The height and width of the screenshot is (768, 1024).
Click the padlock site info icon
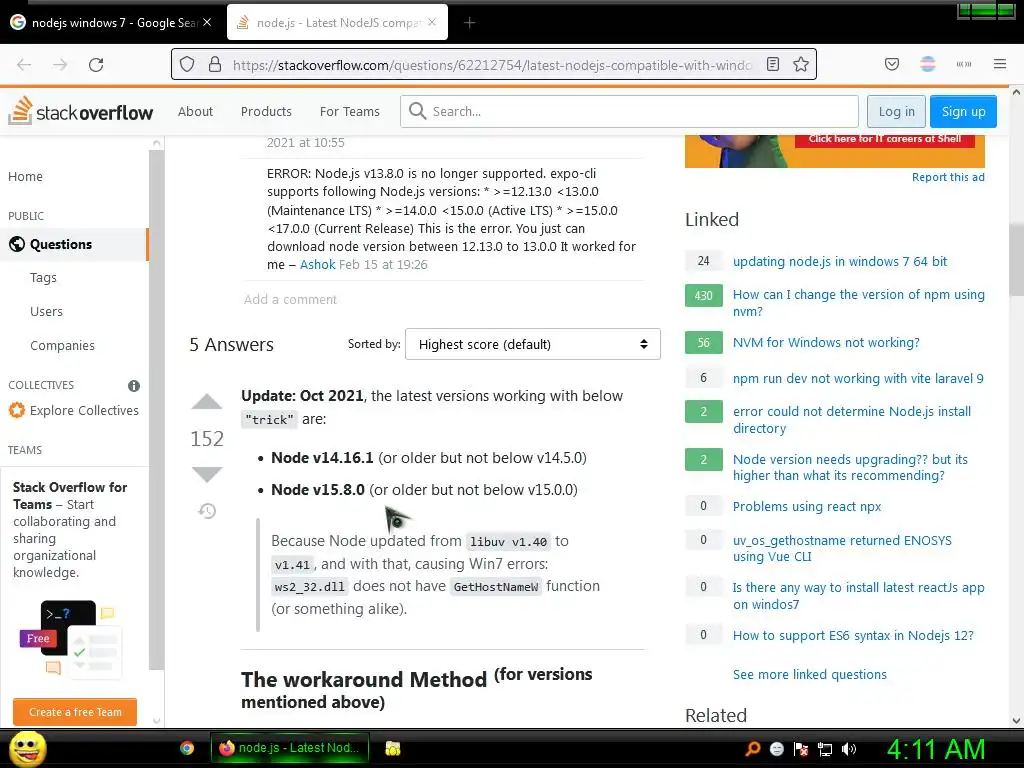[x=215, y=65]
